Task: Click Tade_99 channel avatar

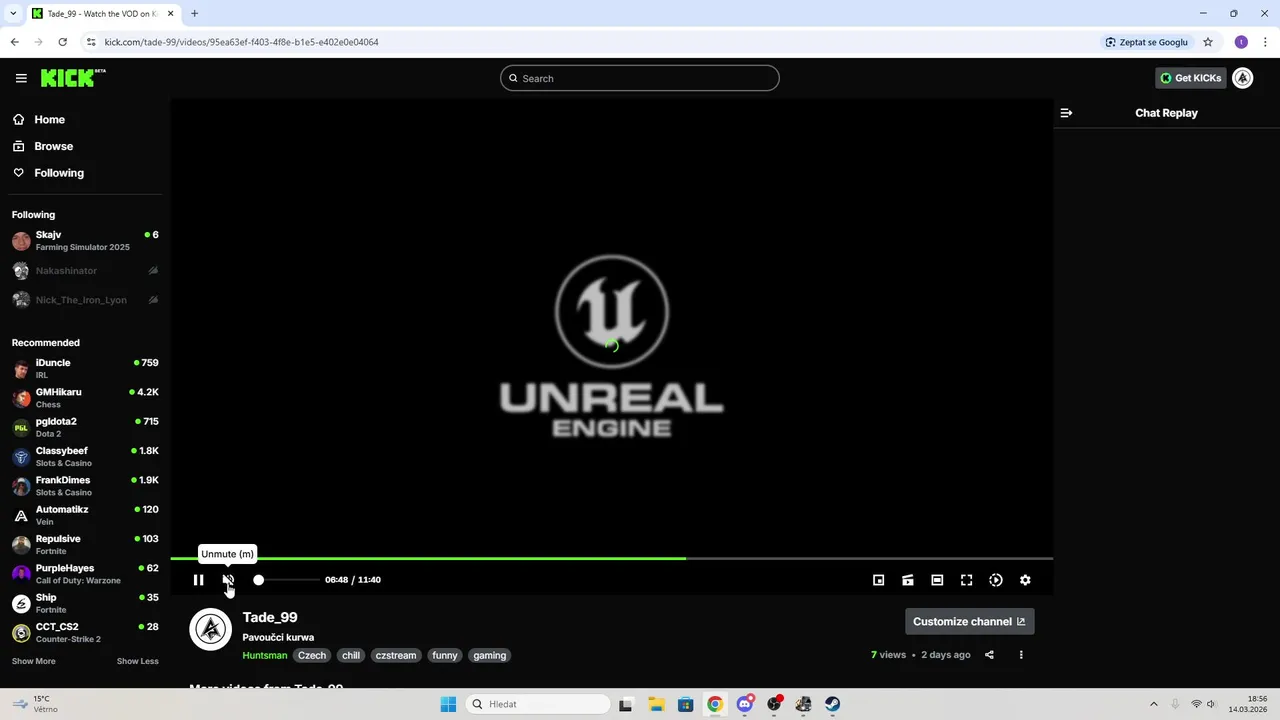Action: pos(210,629)
